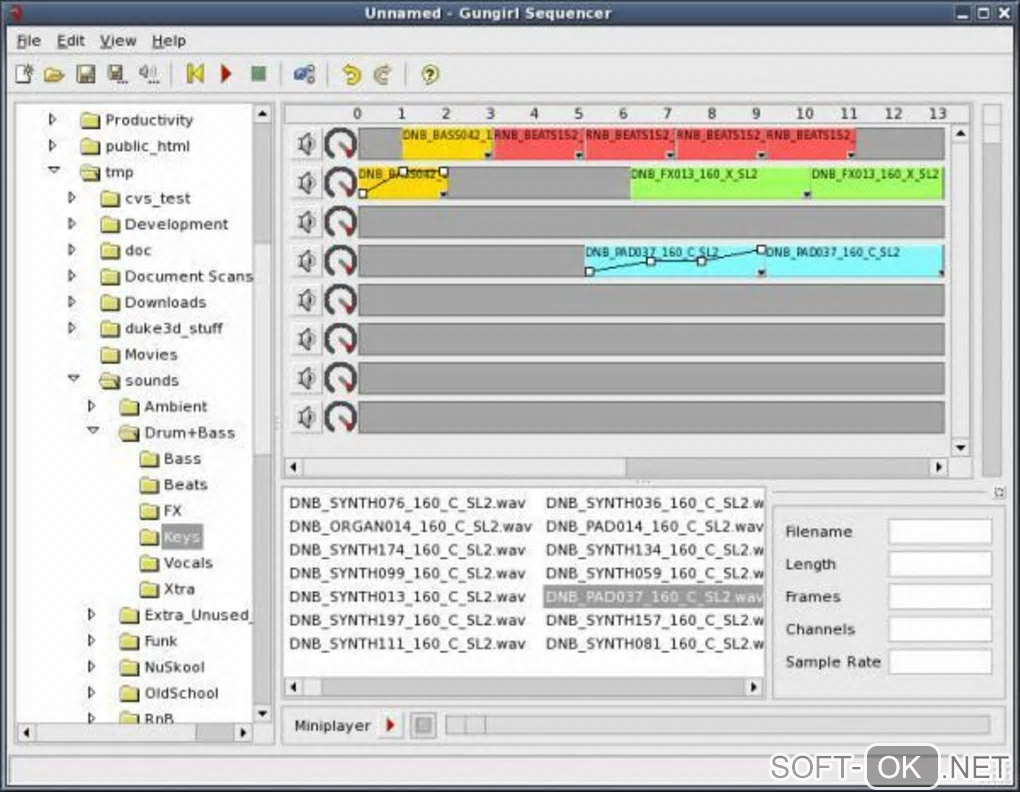The image size is (1020, 792).
Task: Click the file list scroll right arrow
Action: (754, 687)
